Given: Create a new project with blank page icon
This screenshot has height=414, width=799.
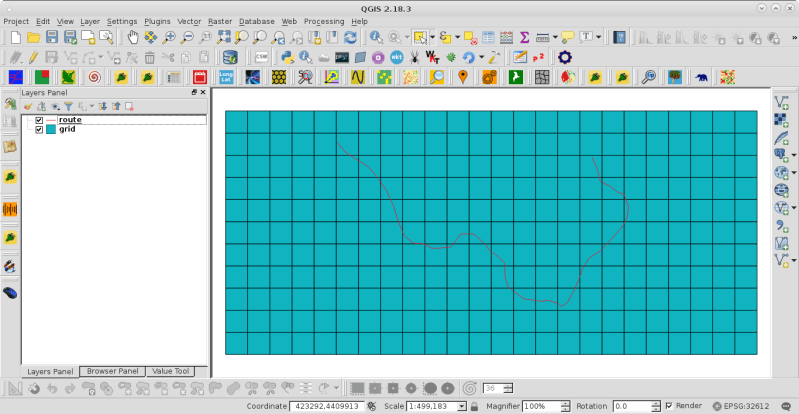Looking at the screenshot, I should coord(16,37).
